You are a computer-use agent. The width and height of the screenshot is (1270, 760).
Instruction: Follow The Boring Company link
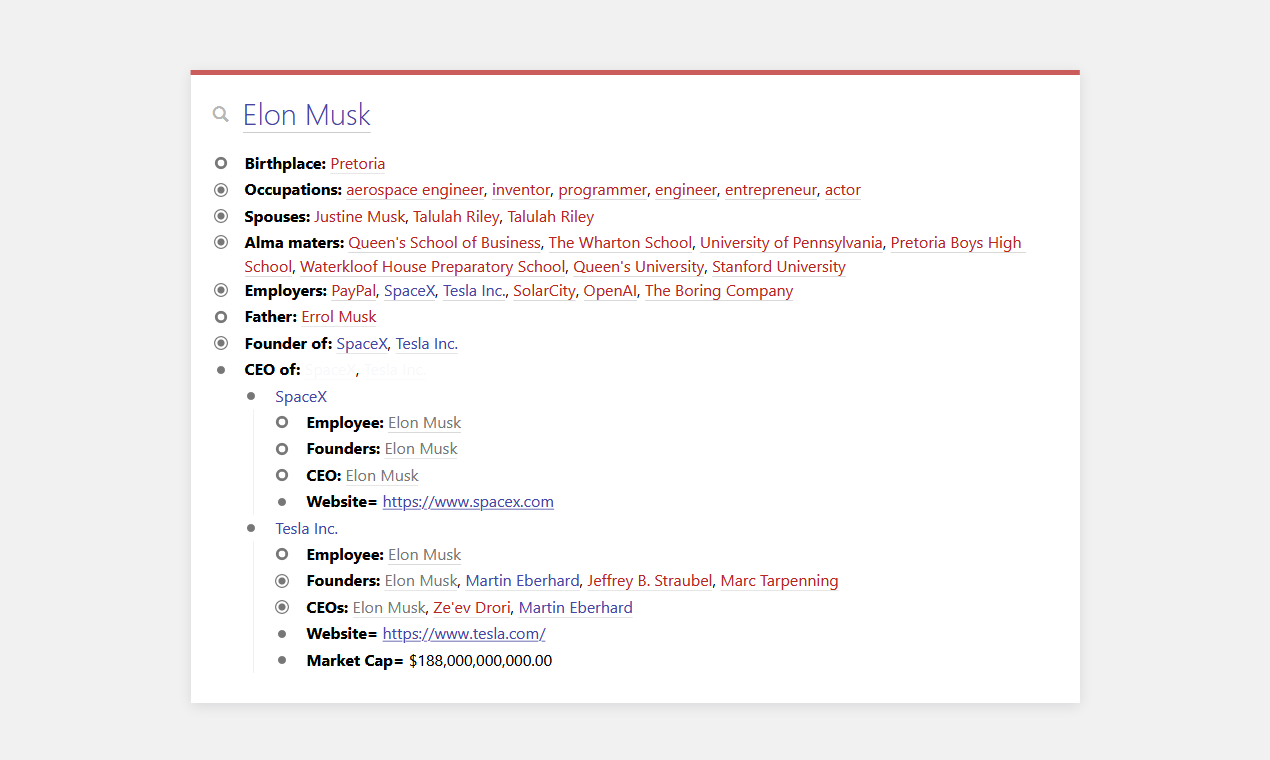719,291
